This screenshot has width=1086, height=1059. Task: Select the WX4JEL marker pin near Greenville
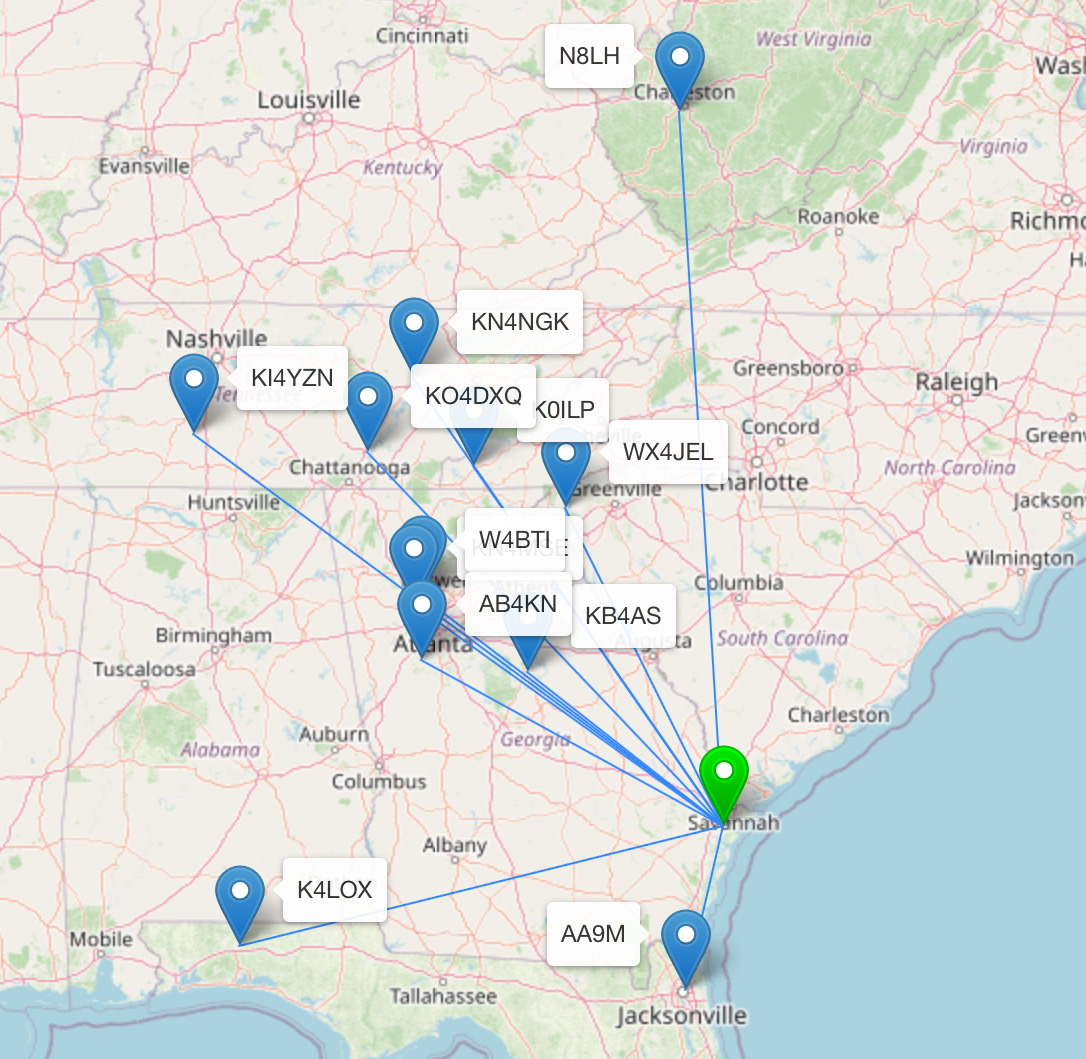[x=566, y=461]
